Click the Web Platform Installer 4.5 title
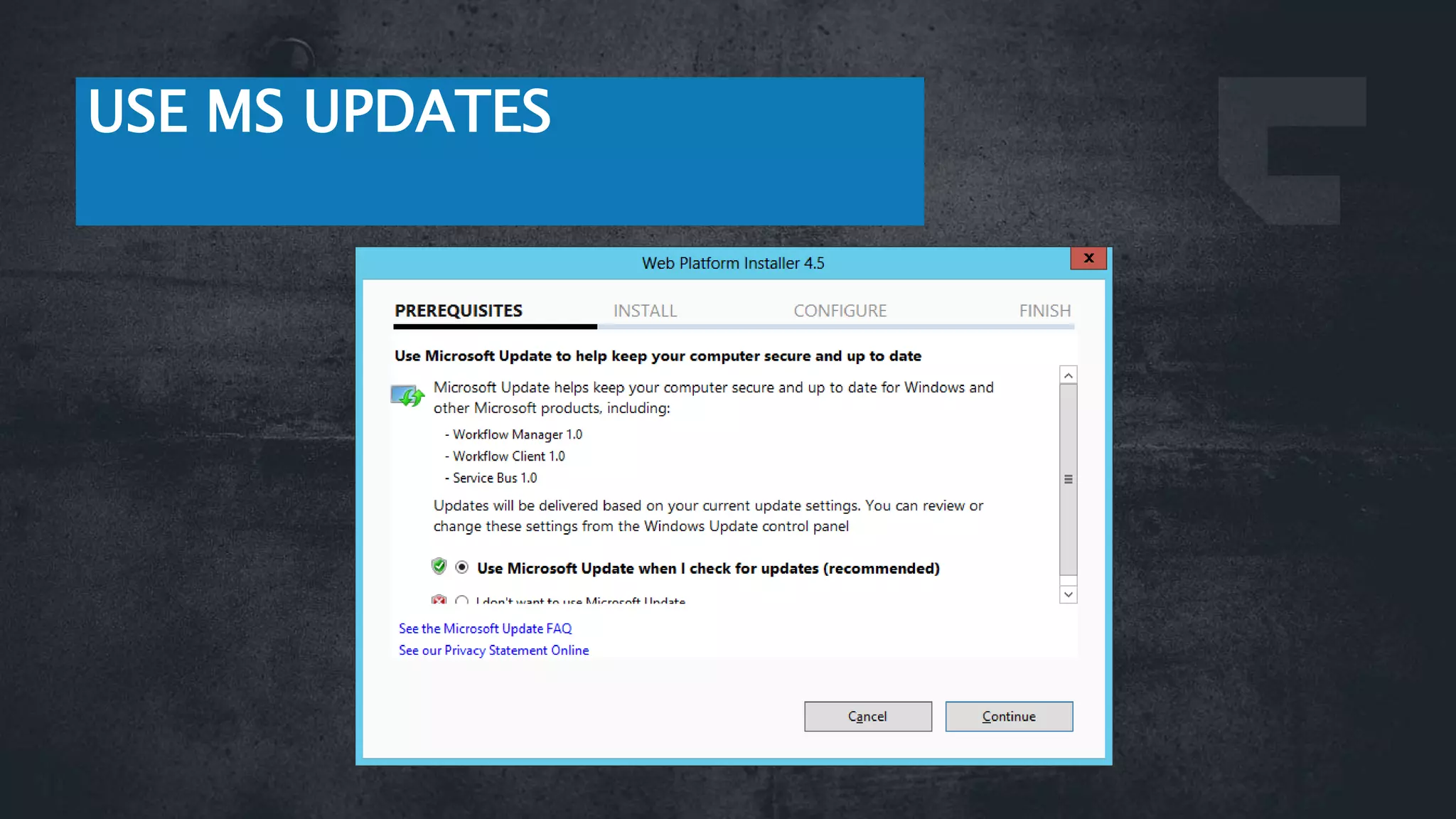This screenshot has width=1456, height=819. pyautogui.click(x=733, y=263)
